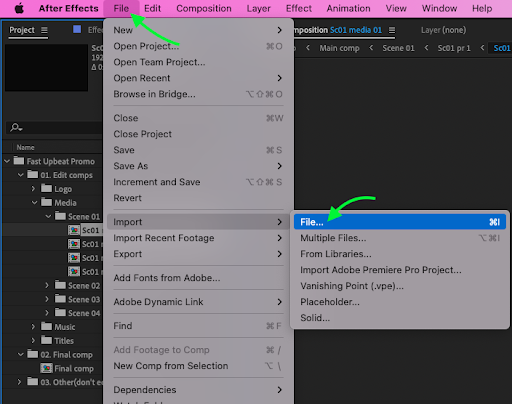Select the Titles folder icon
The width and height of the screenshot is (512, 404).
tap(46, 340)
